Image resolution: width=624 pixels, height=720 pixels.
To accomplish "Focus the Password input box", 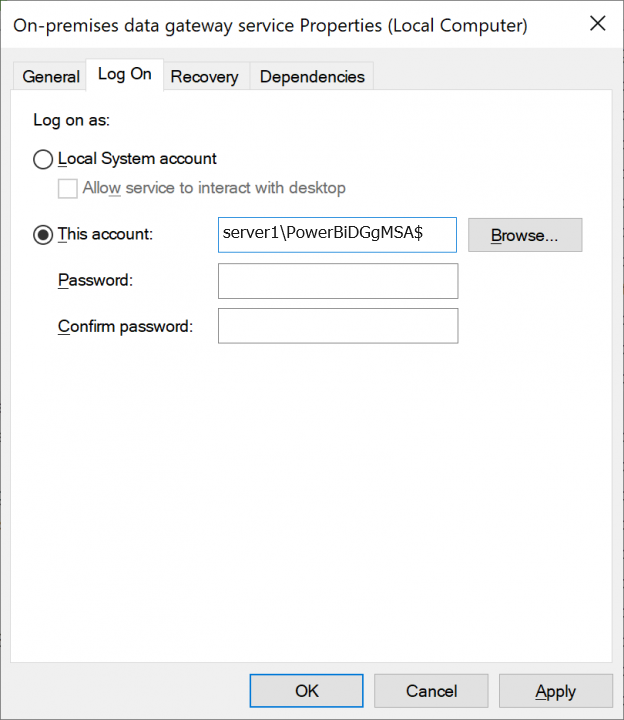I will coord(337,281).
